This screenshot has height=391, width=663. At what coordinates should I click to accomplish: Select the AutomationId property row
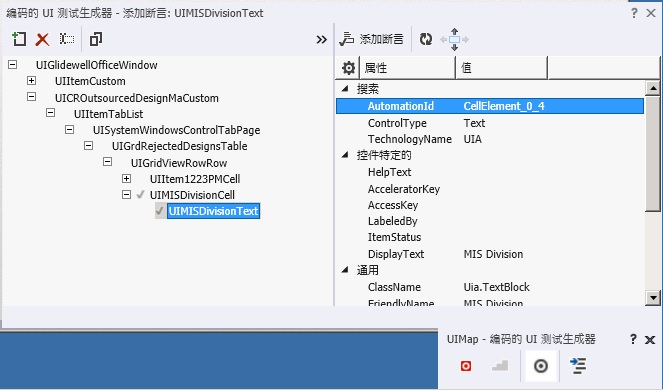coord(490,106)
